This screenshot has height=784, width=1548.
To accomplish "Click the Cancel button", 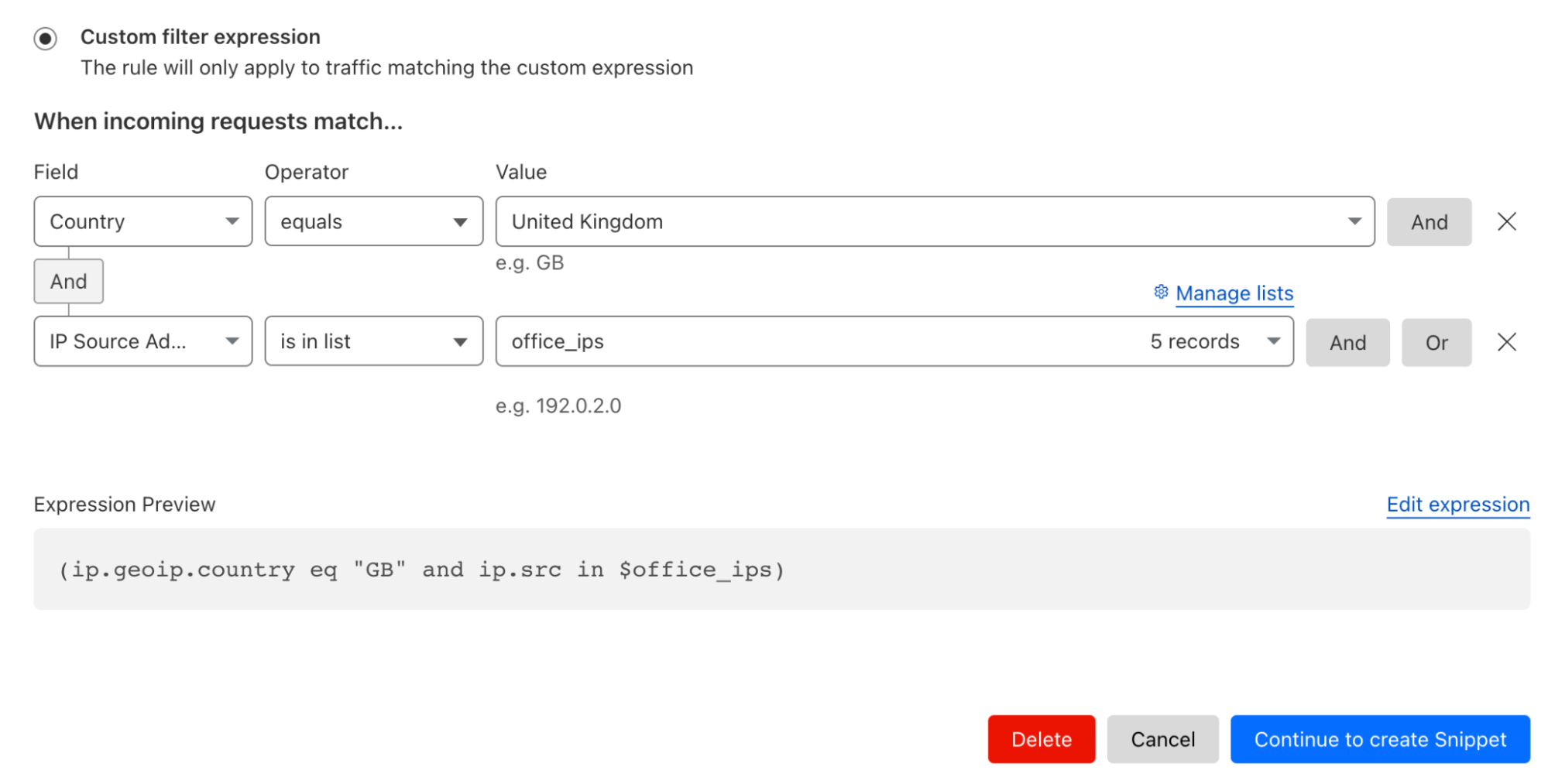I will tap(1162, 740).
